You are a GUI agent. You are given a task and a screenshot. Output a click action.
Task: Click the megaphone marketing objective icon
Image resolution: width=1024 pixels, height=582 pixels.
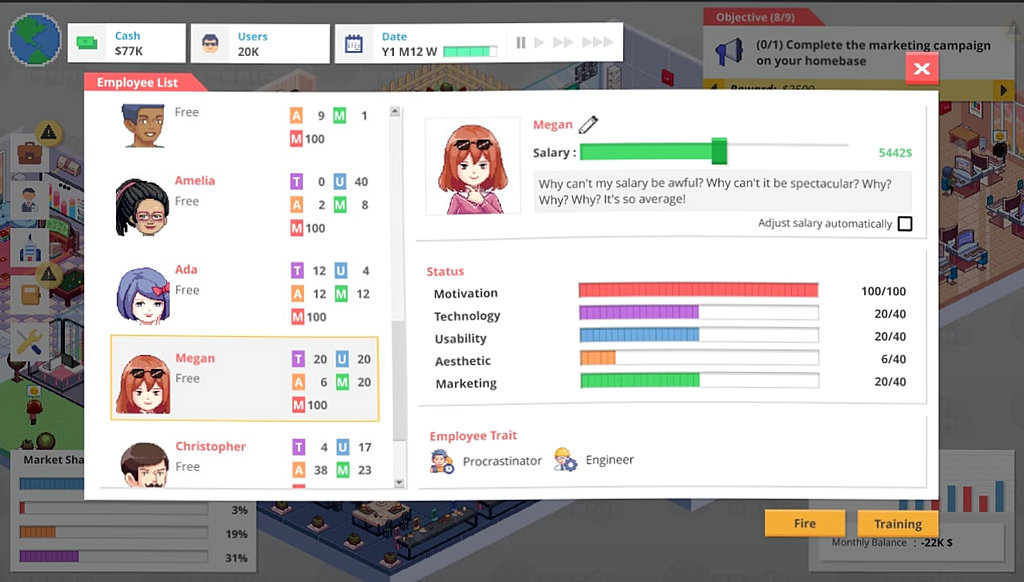pos(729,52)
